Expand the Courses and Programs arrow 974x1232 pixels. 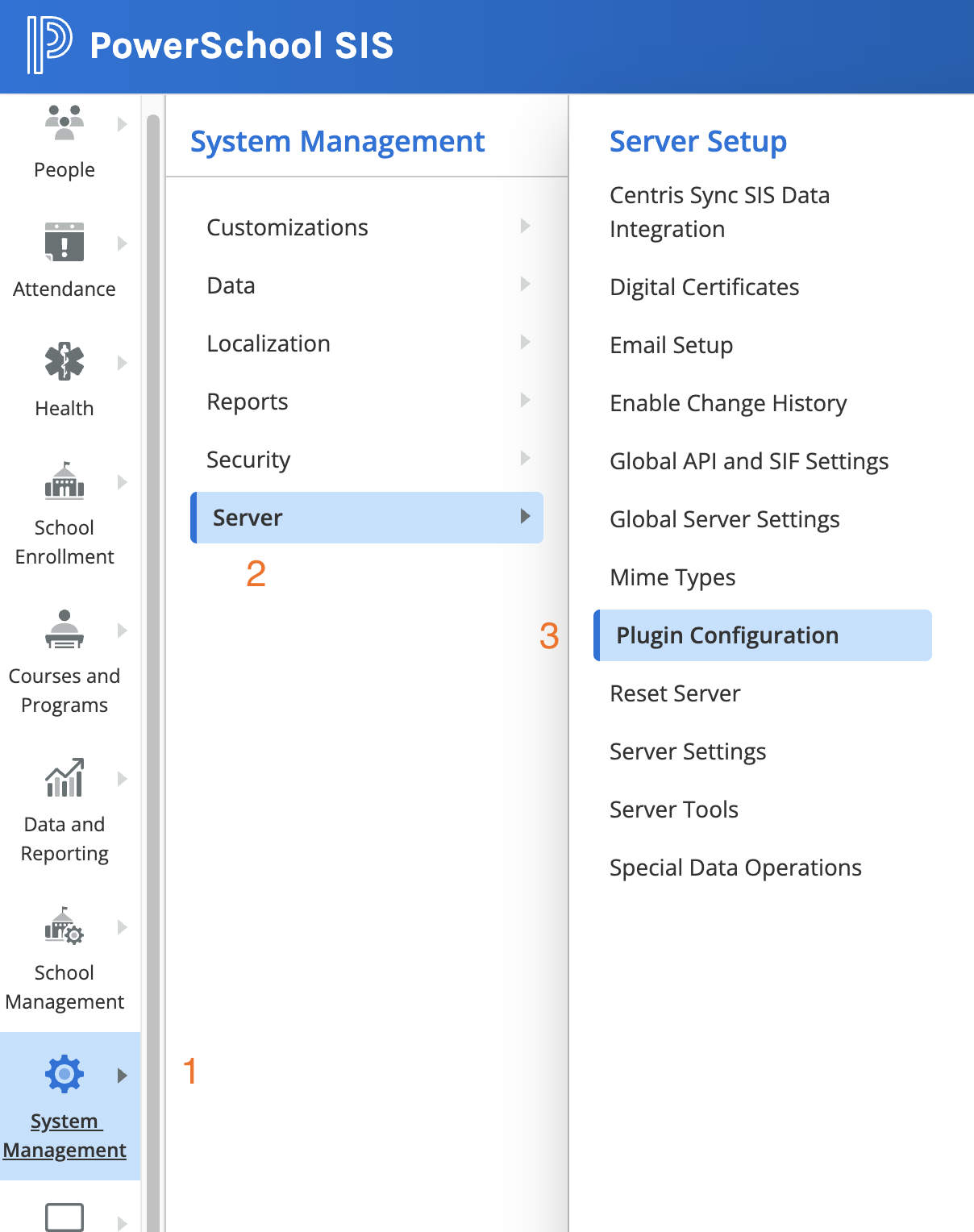123,631
